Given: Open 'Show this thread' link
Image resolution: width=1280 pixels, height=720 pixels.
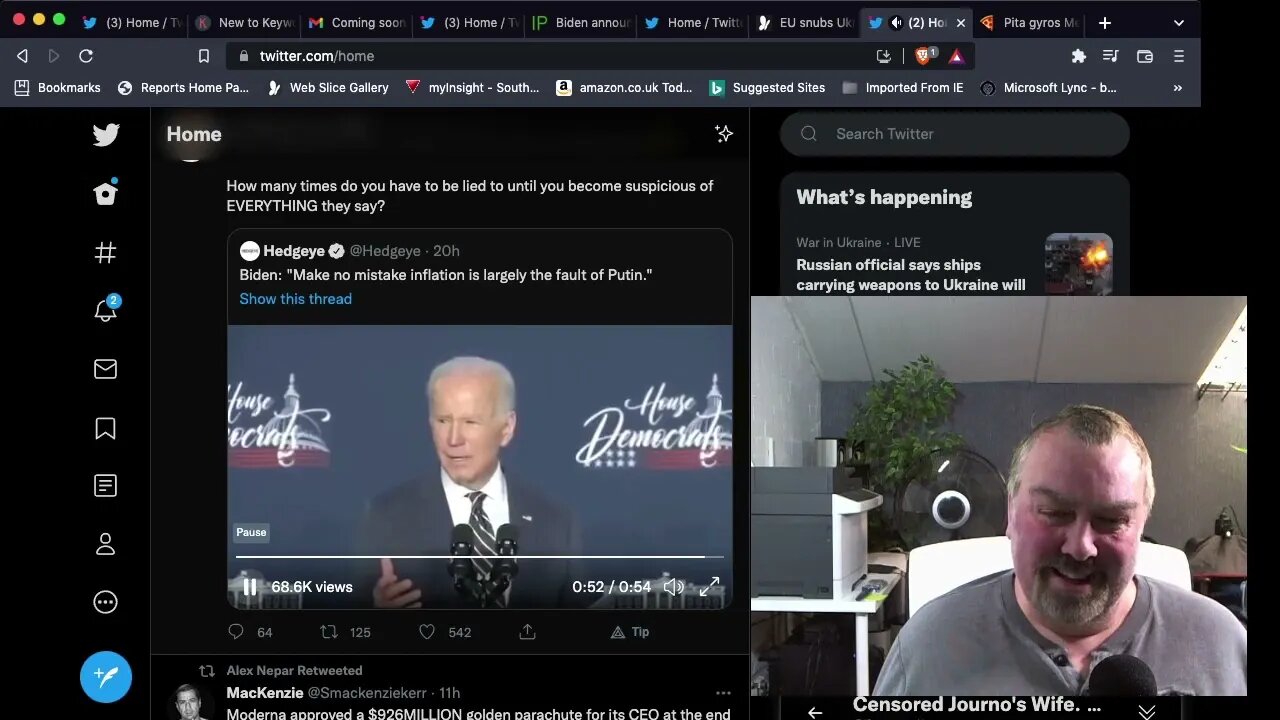Looking at the screenshot, I should click(295, 299).
